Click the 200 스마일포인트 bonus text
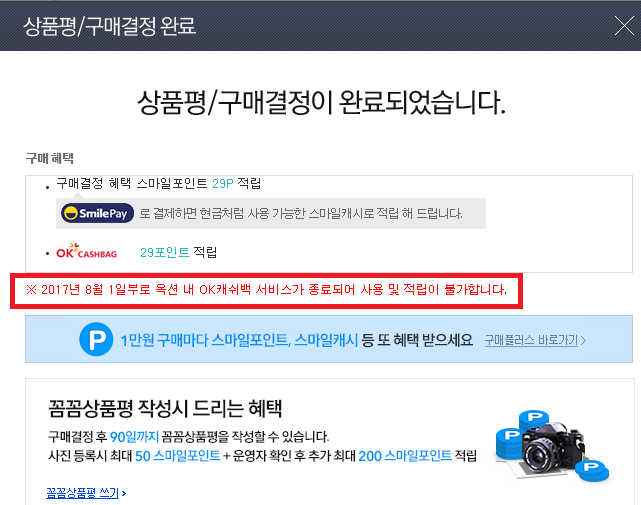The image size is (641, 505). pos(408,456)
